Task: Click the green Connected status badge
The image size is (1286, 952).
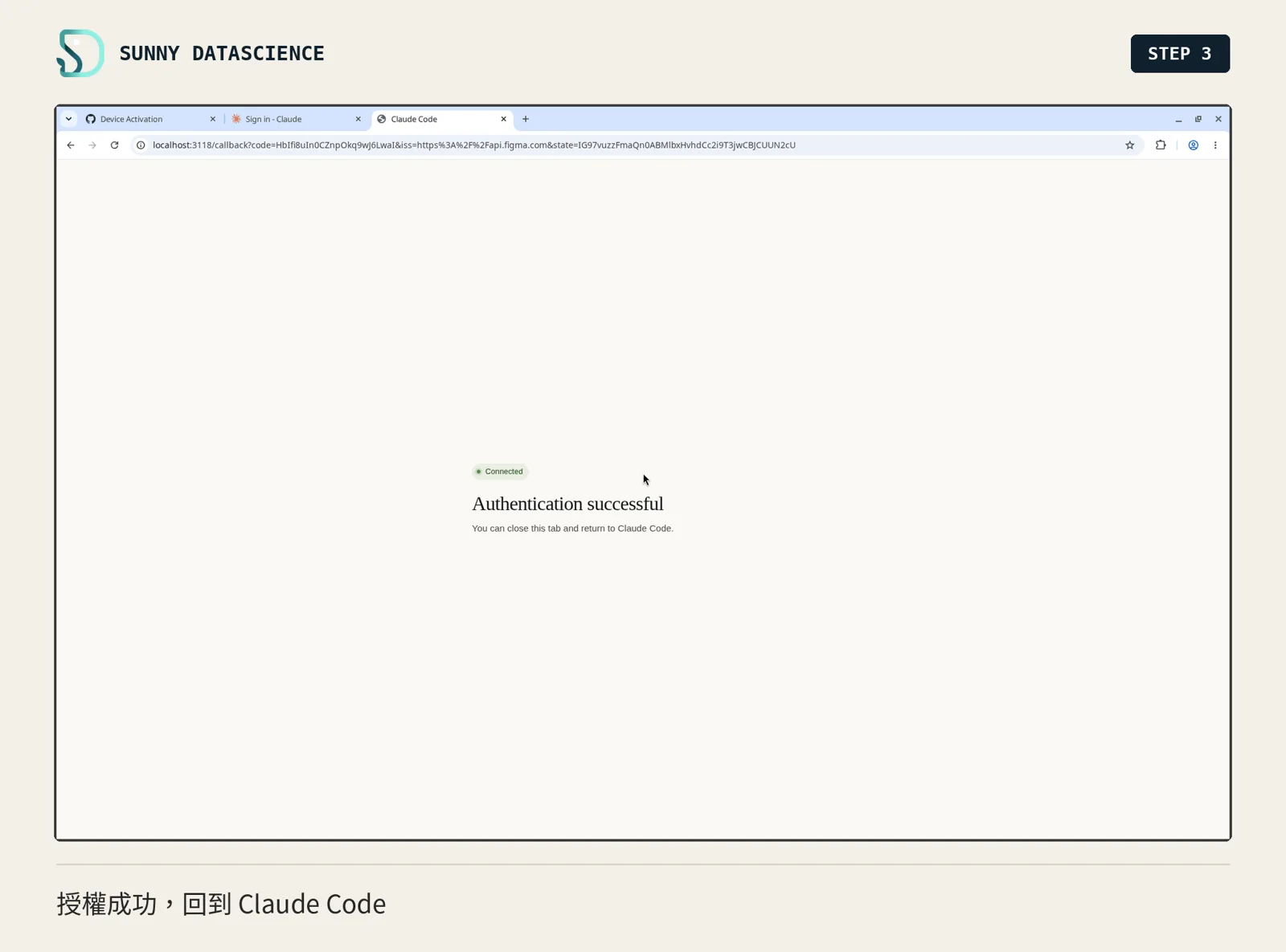Action: pyautogui.click(x=500, y=472)
